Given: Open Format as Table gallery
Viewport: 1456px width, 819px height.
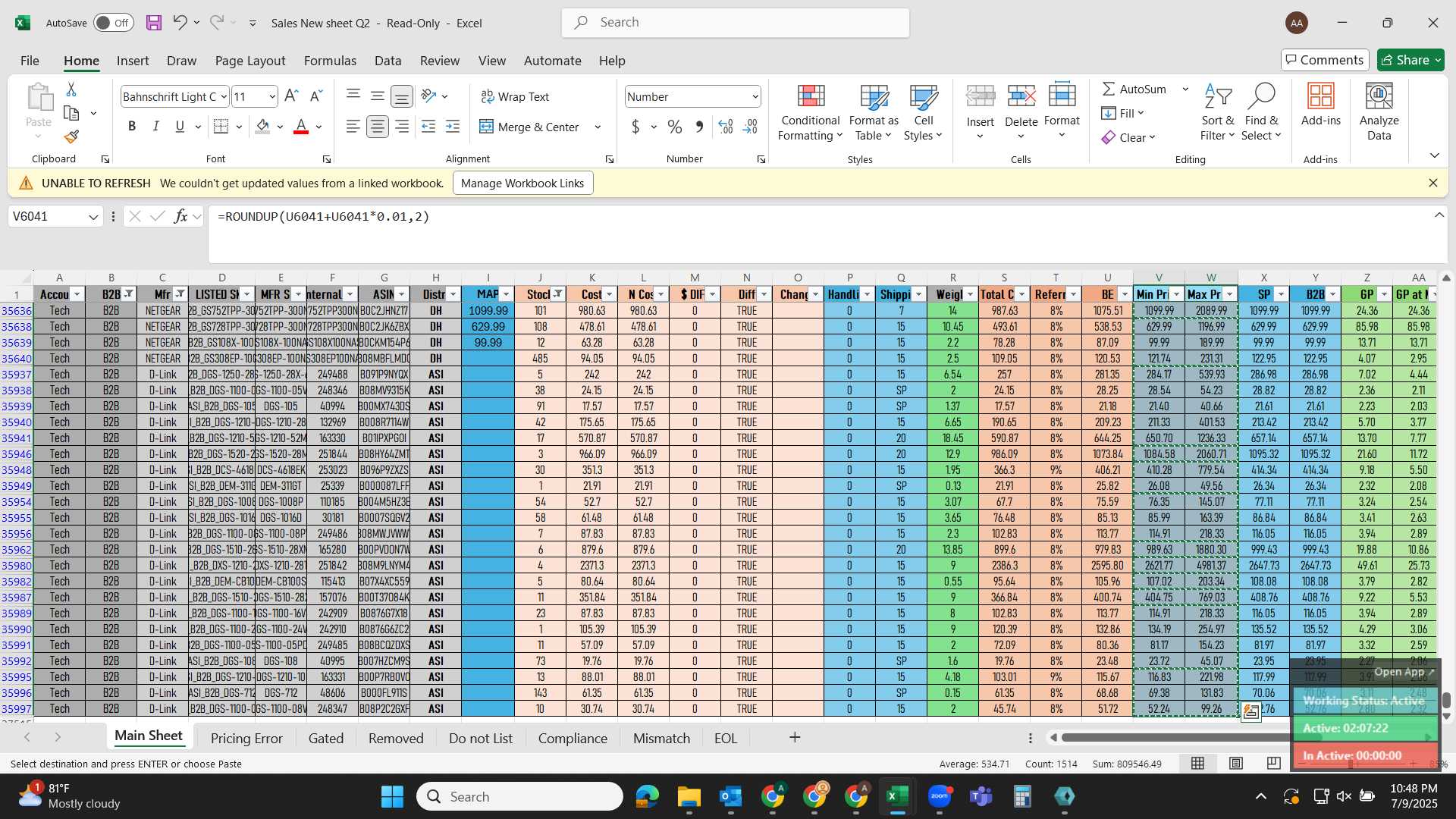Looking at the screenshot, I should pyautogui.click(x=874, y=113).
